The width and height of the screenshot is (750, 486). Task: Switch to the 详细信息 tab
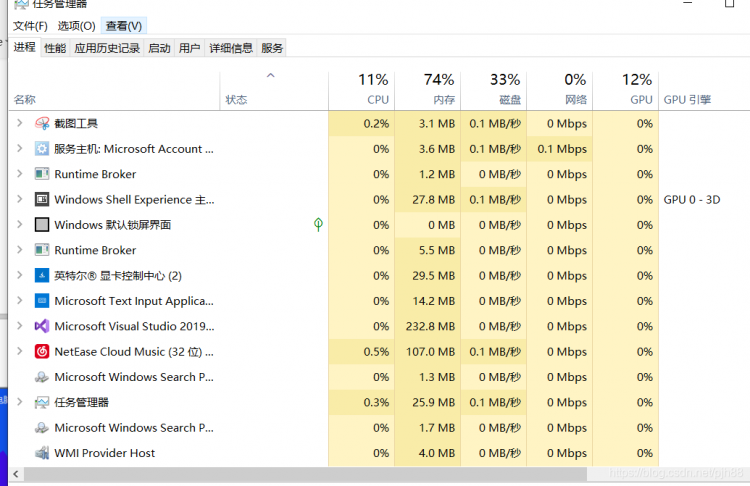pos(231,48)
